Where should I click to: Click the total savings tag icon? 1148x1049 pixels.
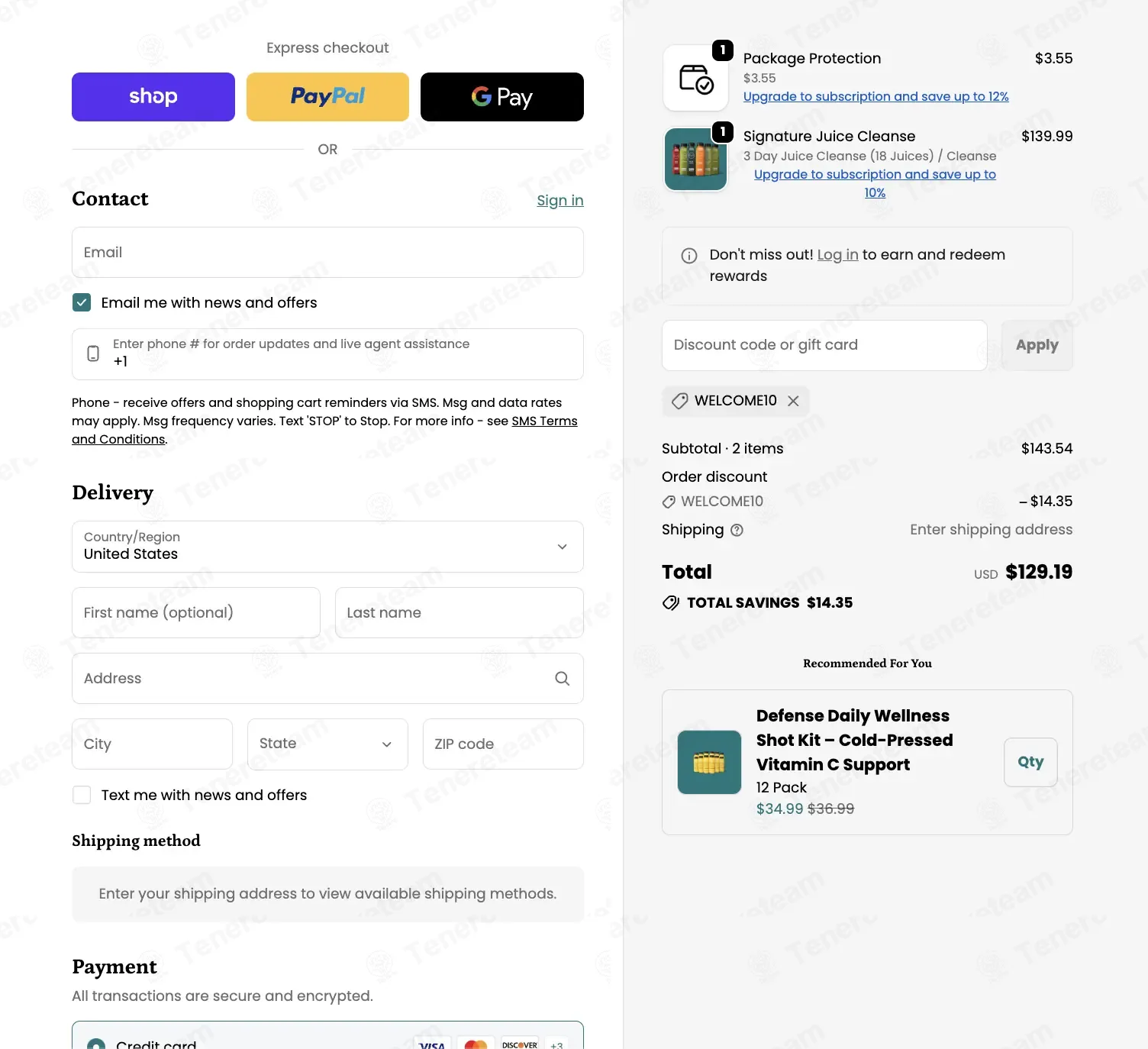pyautogui.click(x=671, y=603)
